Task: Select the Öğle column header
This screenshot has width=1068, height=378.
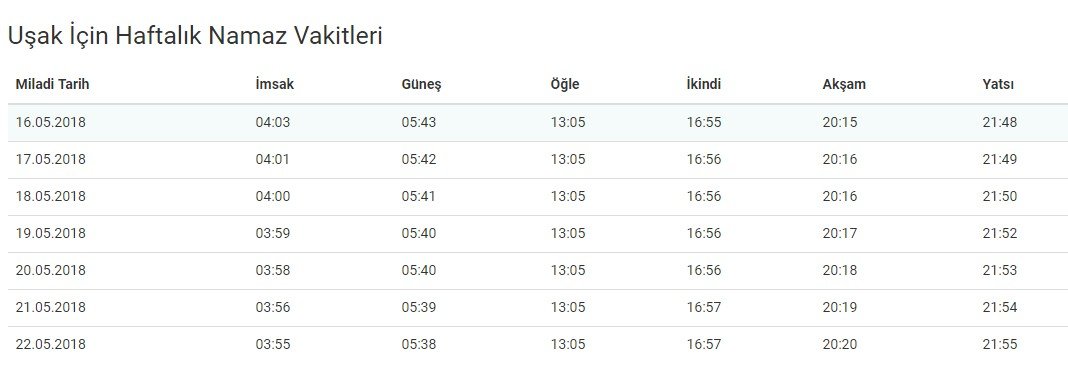Action: (x=565, y=84)
